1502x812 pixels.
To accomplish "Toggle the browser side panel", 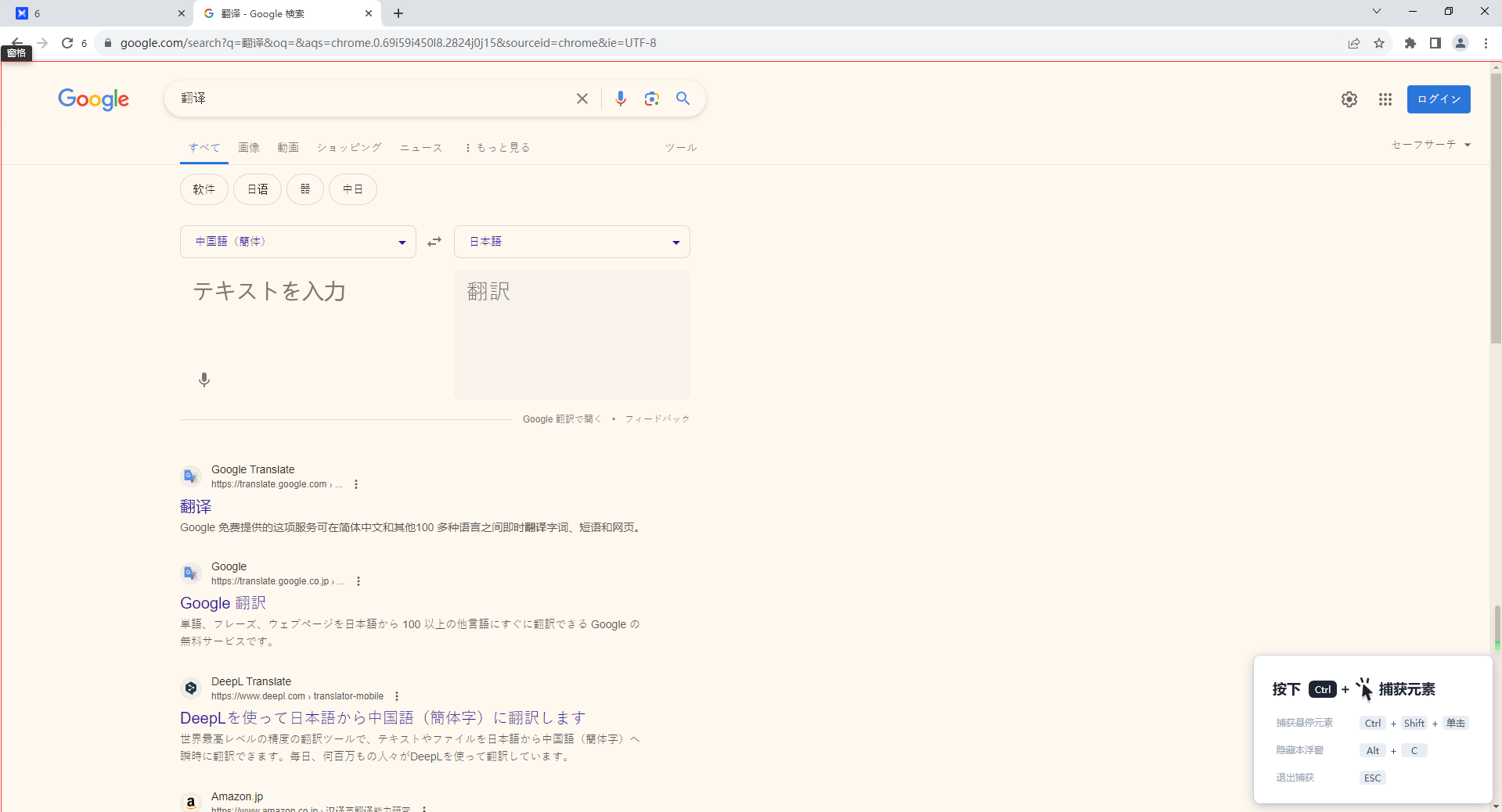I will click(x=1435, y=43).
